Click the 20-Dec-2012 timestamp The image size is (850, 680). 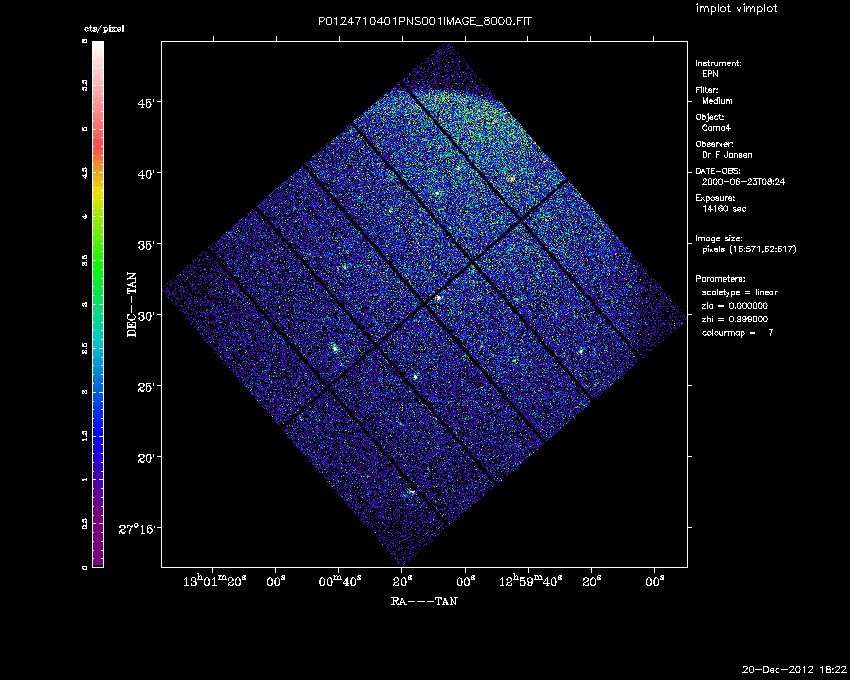pyautogui.click(x=794, y=669)
